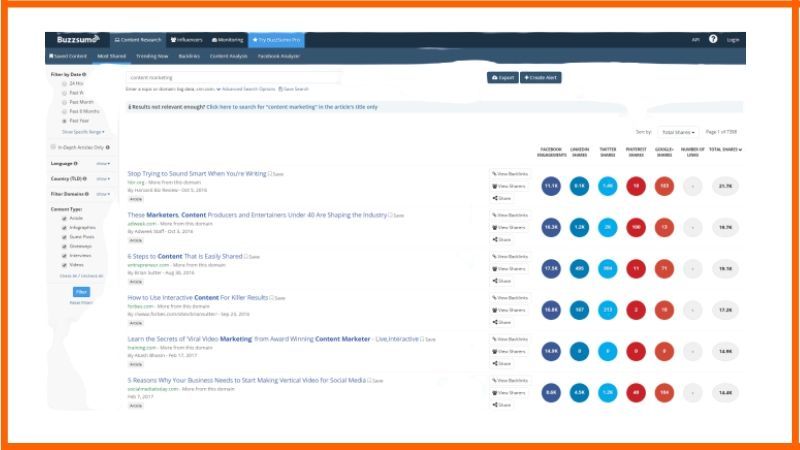Image resolution: width=800 pixels, height=450 pixels.
Task: Click info icon beside Filter Domains
Action: pyautogui.click(x=87, y=194)
